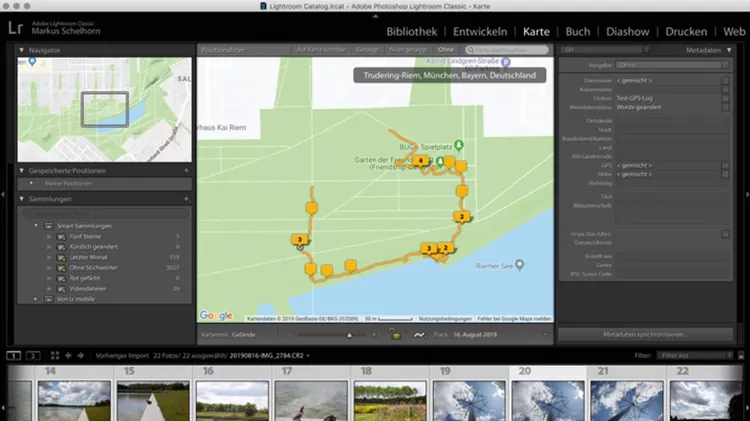Collapse the Navigator panel triangle

coord(22,50)
